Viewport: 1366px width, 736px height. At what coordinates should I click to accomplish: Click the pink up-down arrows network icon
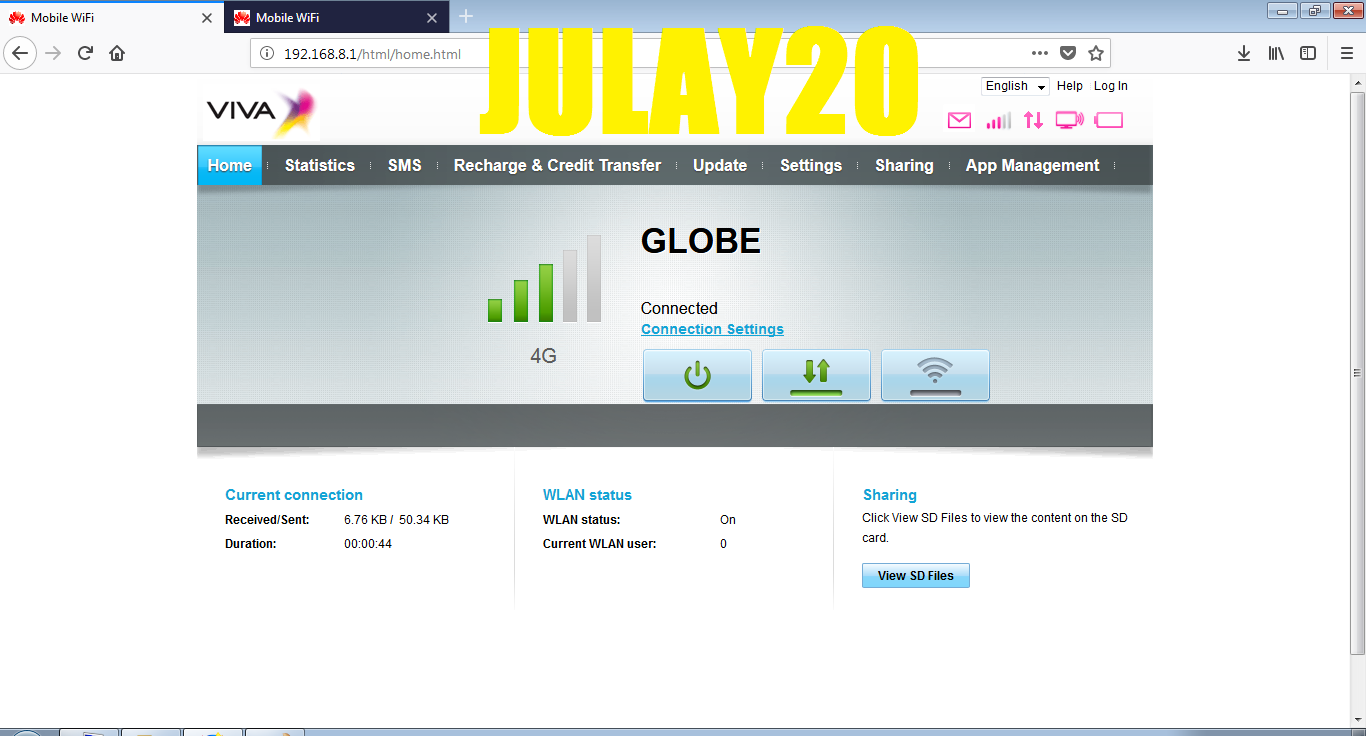[x=1033, y=121]
